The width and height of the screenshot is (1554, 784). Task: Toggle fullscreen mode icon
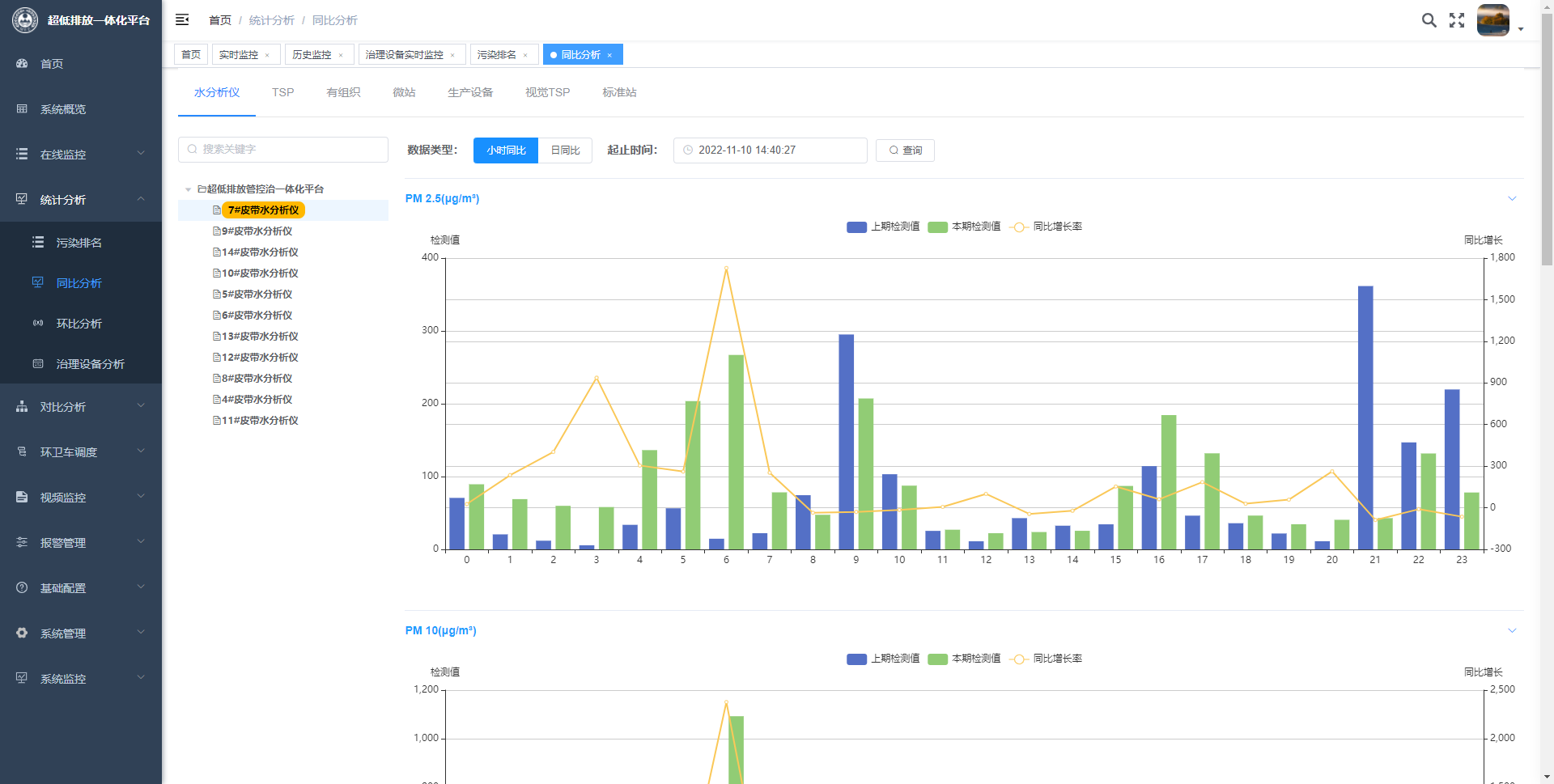pyautogui.click(x=1457, y=20)
